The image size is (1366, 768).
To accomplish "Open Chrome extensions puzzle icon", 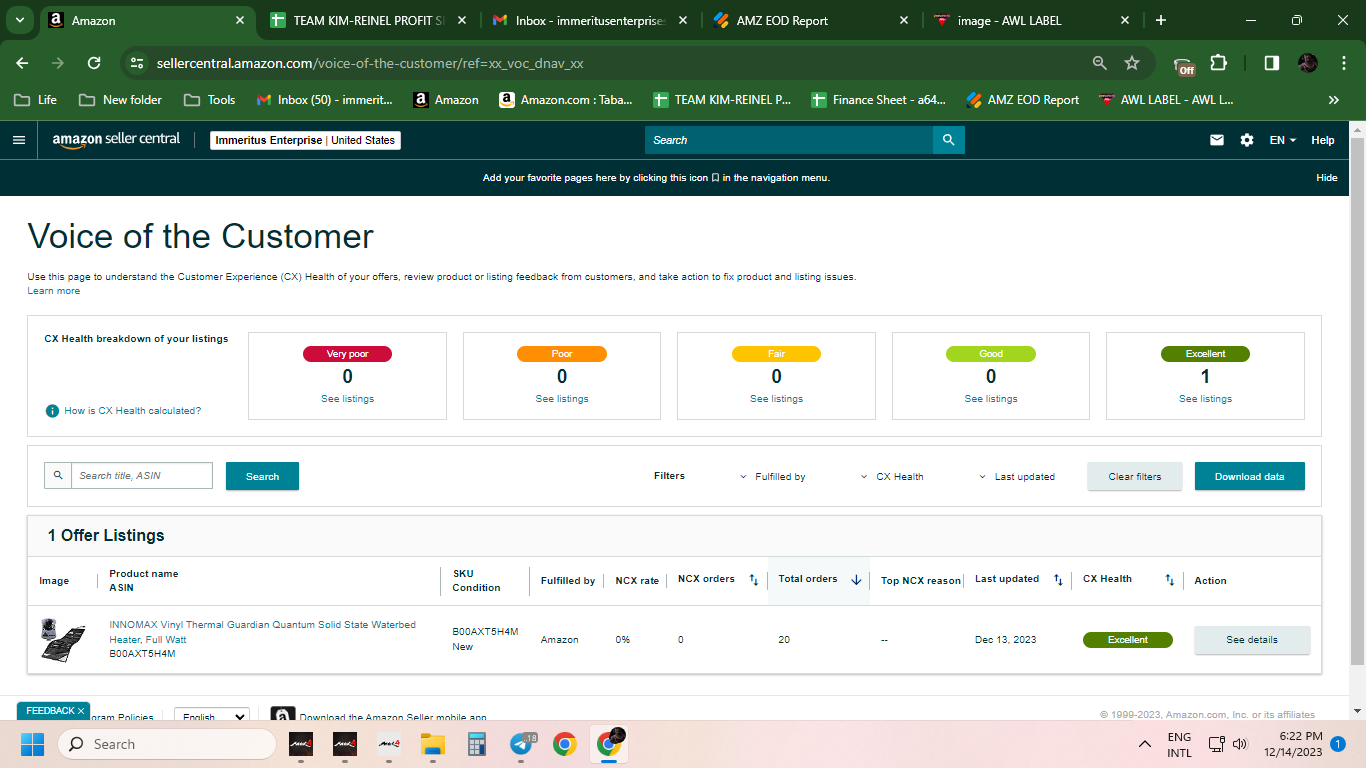I will (x=1218, y=63).
